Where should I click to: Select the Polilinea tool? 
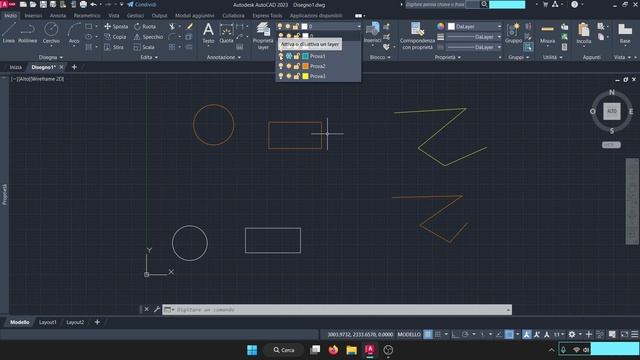coord(27,33)
